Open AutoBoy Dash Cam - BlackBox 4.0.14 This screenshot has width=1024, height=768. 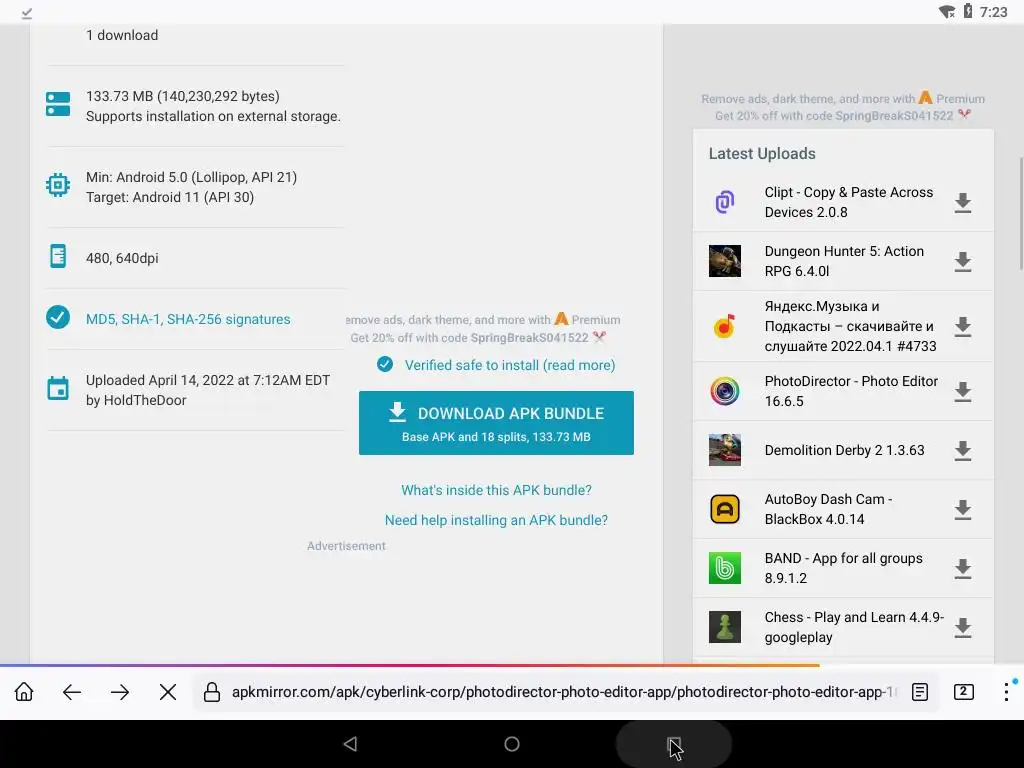828,509
